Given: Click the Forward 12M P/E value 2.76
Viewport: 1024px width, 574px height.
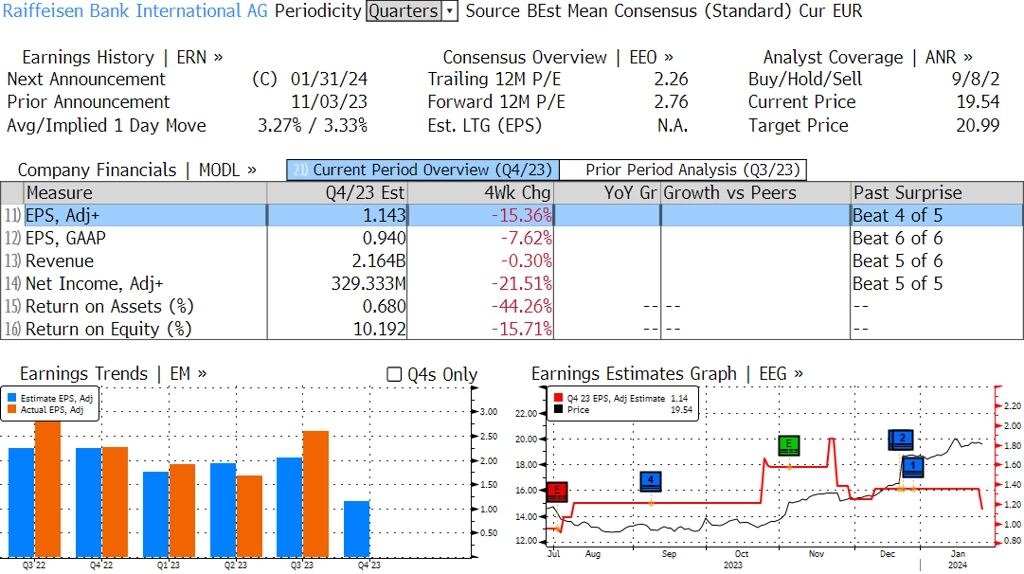Looking at the screenshot, I should point(671,102).
